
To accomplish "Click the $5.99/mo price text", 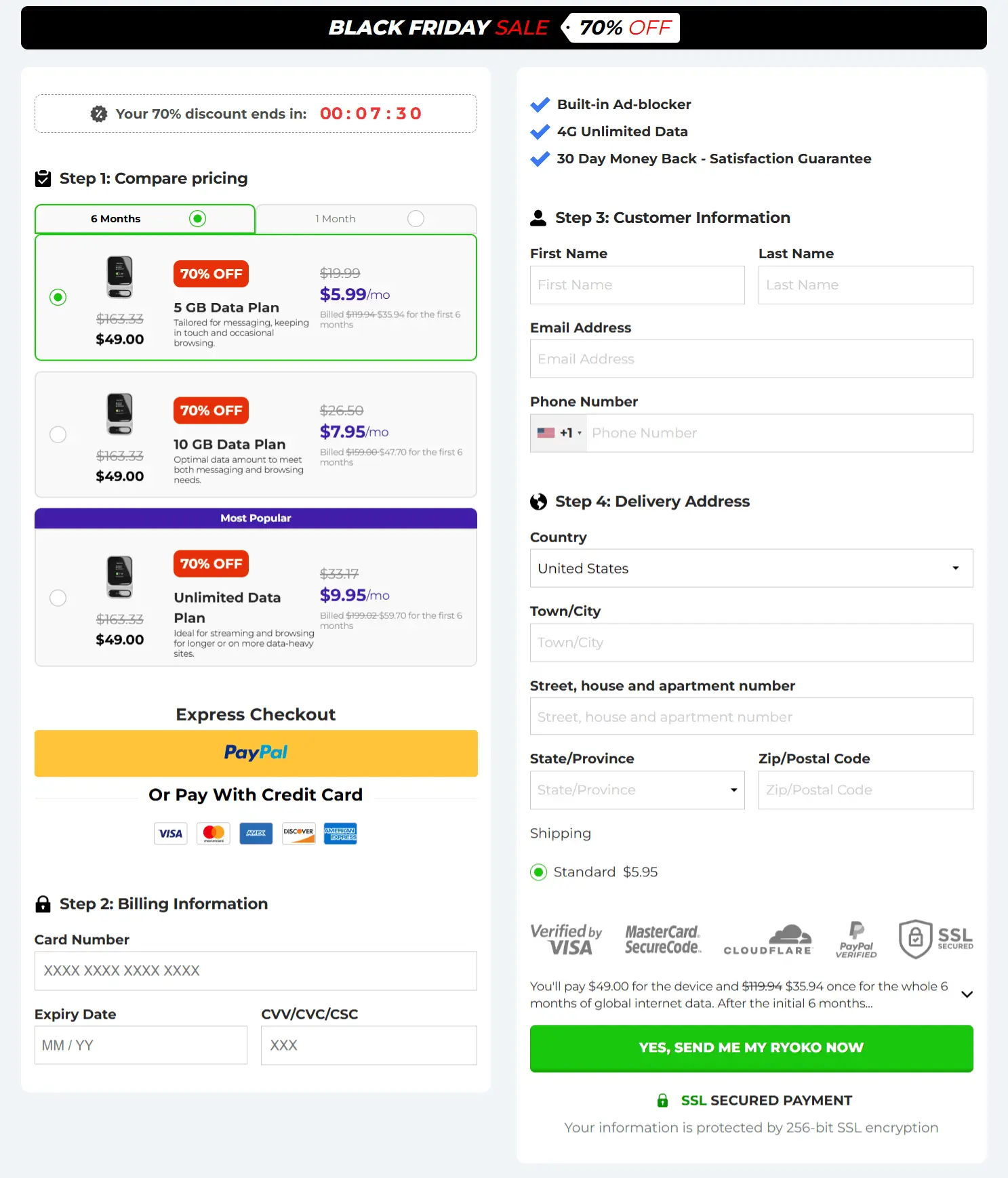I will tap(355, 294).
